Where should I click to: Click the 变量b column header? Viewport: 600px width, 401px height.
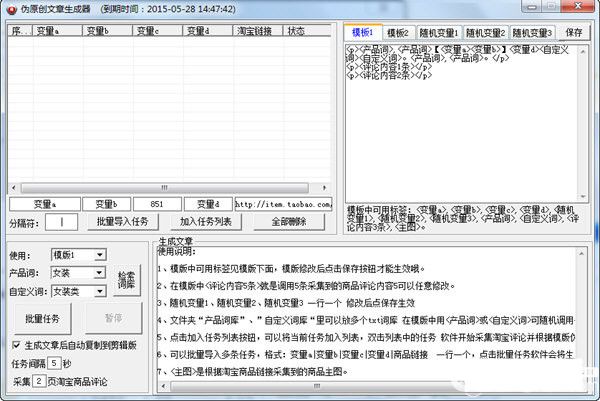tap(108, 31)
